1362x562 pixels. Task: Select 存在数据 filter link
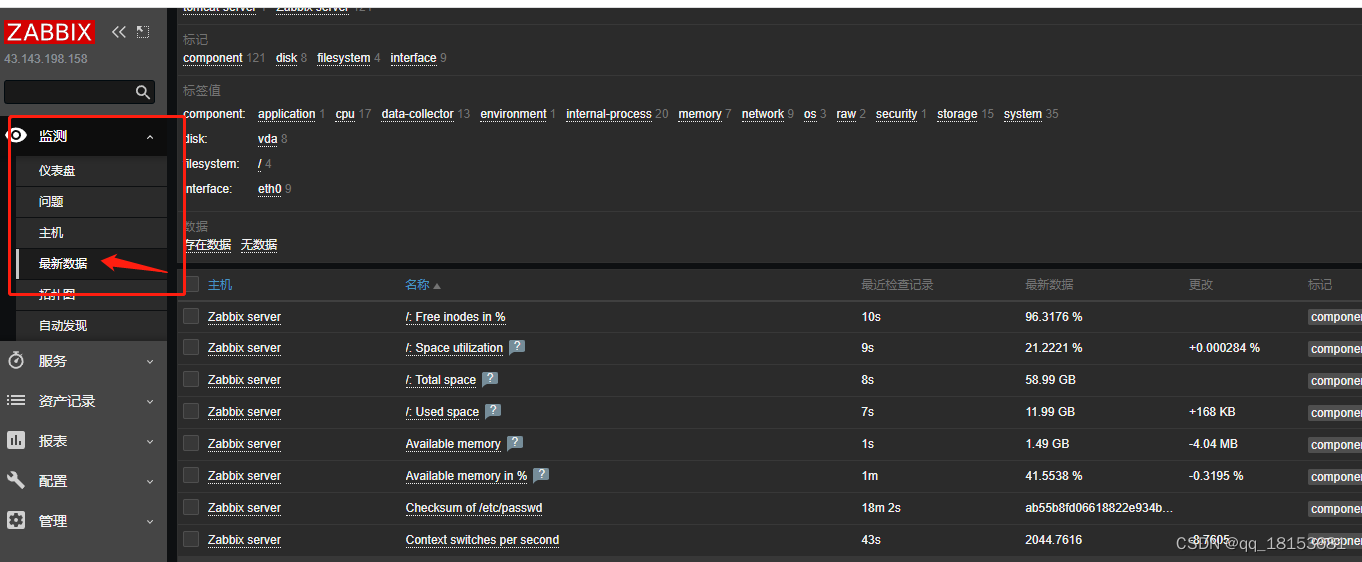pyautogui.click(x=207, y=245)
